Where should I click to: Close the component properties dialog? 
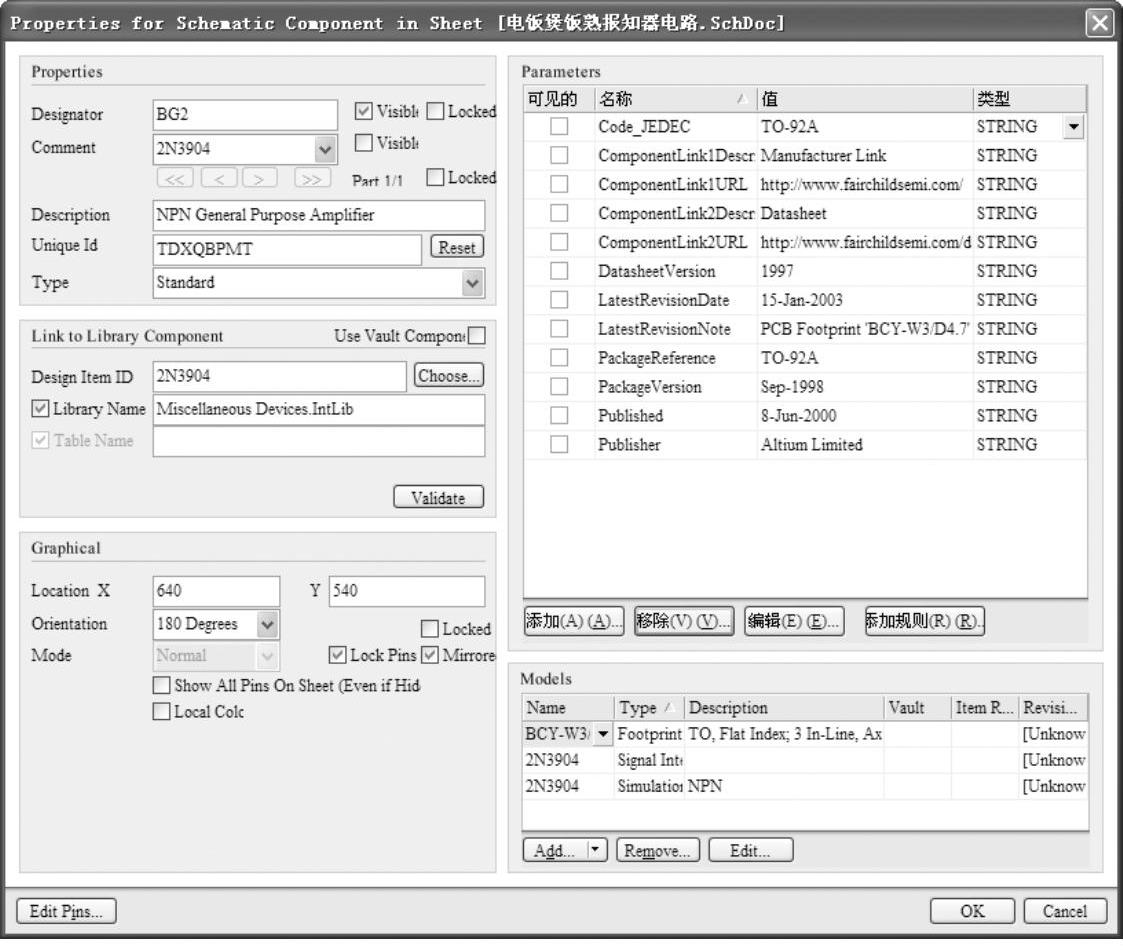(x=1100, y=23)
